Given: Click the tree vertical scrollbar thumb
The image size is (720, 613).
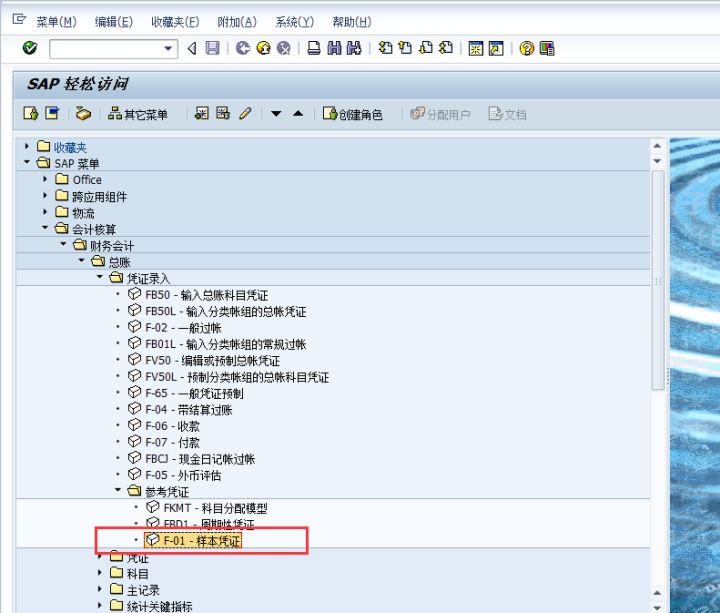Looking at the screenshot, I should pos(658,280).
